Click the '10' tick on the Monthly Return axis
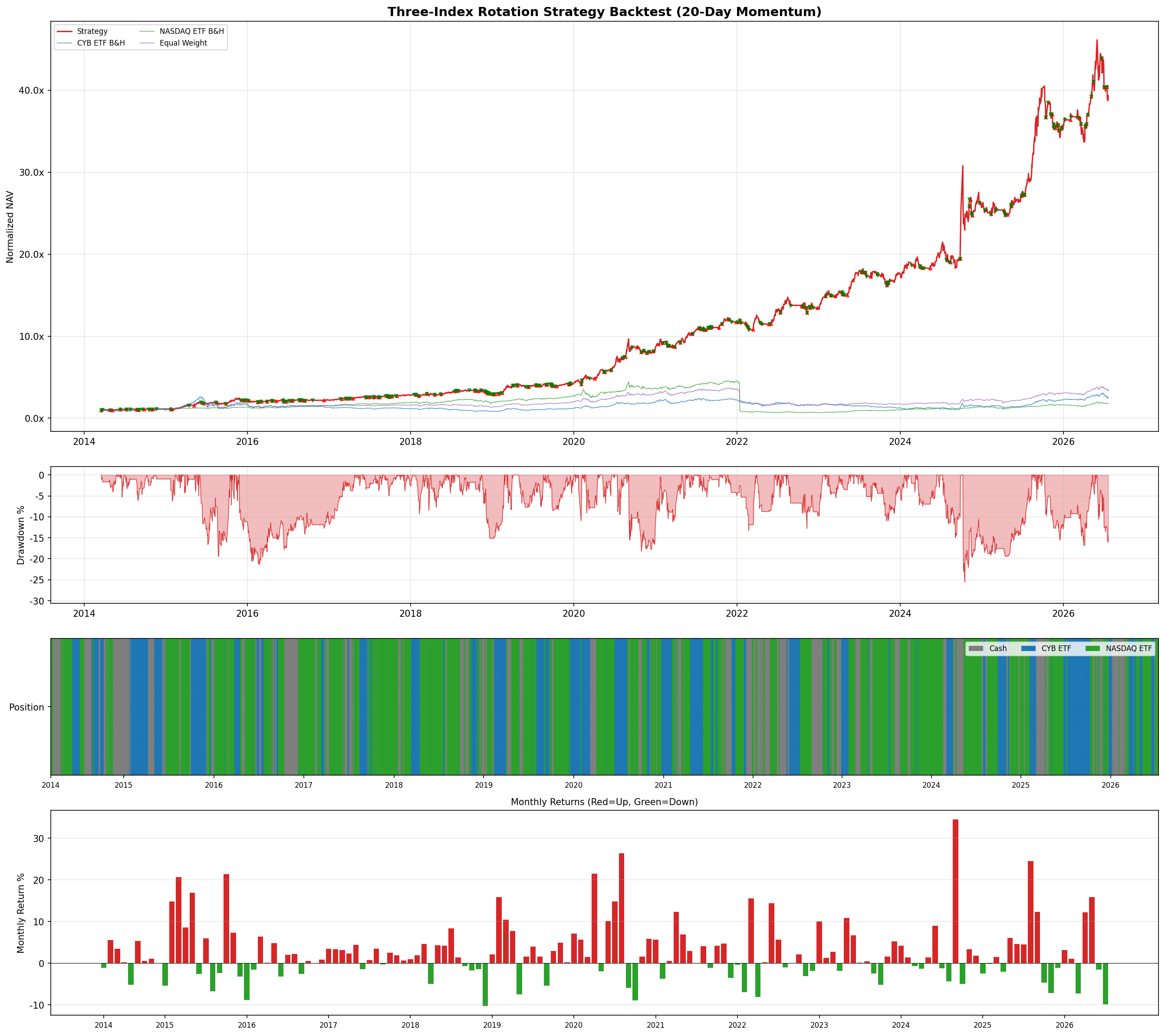1165x1036 pixels. pyautogui.click(x=38, y=921)
